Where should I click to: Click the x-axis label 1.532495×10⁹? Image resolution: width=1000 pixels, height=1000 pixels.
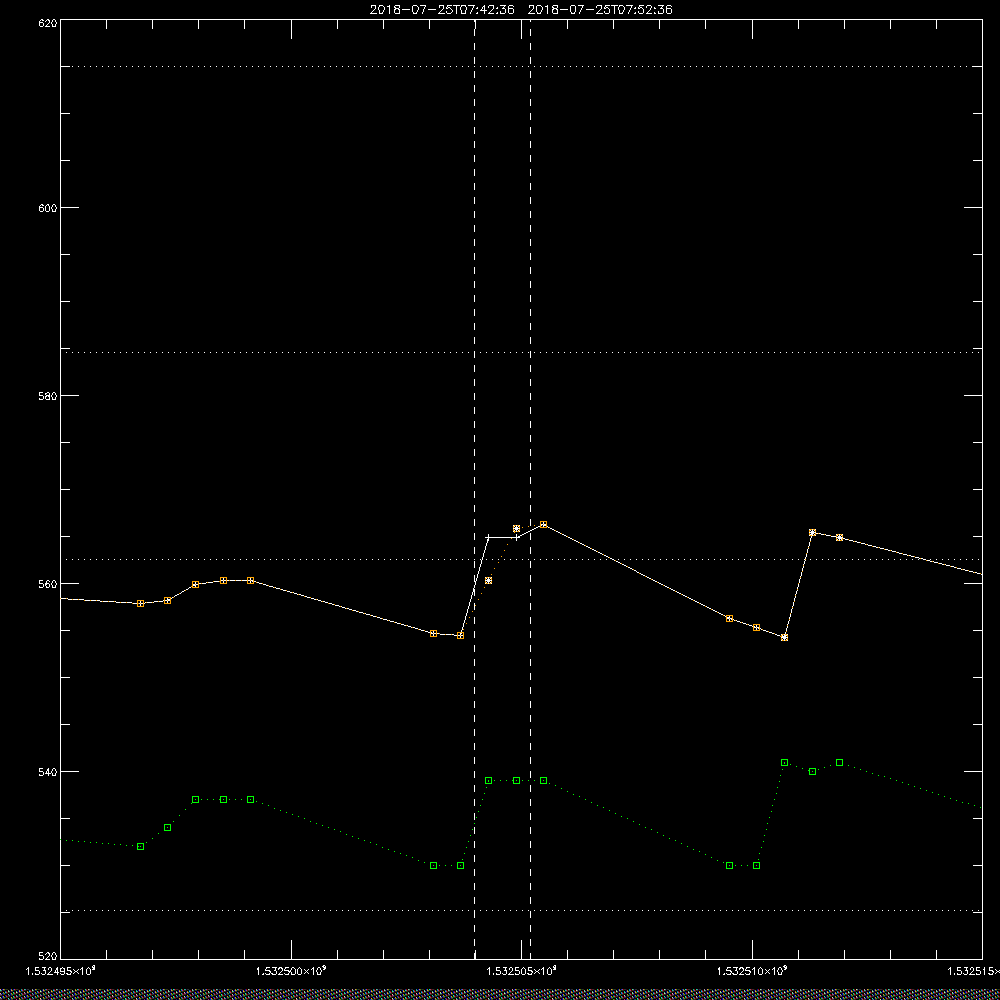tap(61, 971)
